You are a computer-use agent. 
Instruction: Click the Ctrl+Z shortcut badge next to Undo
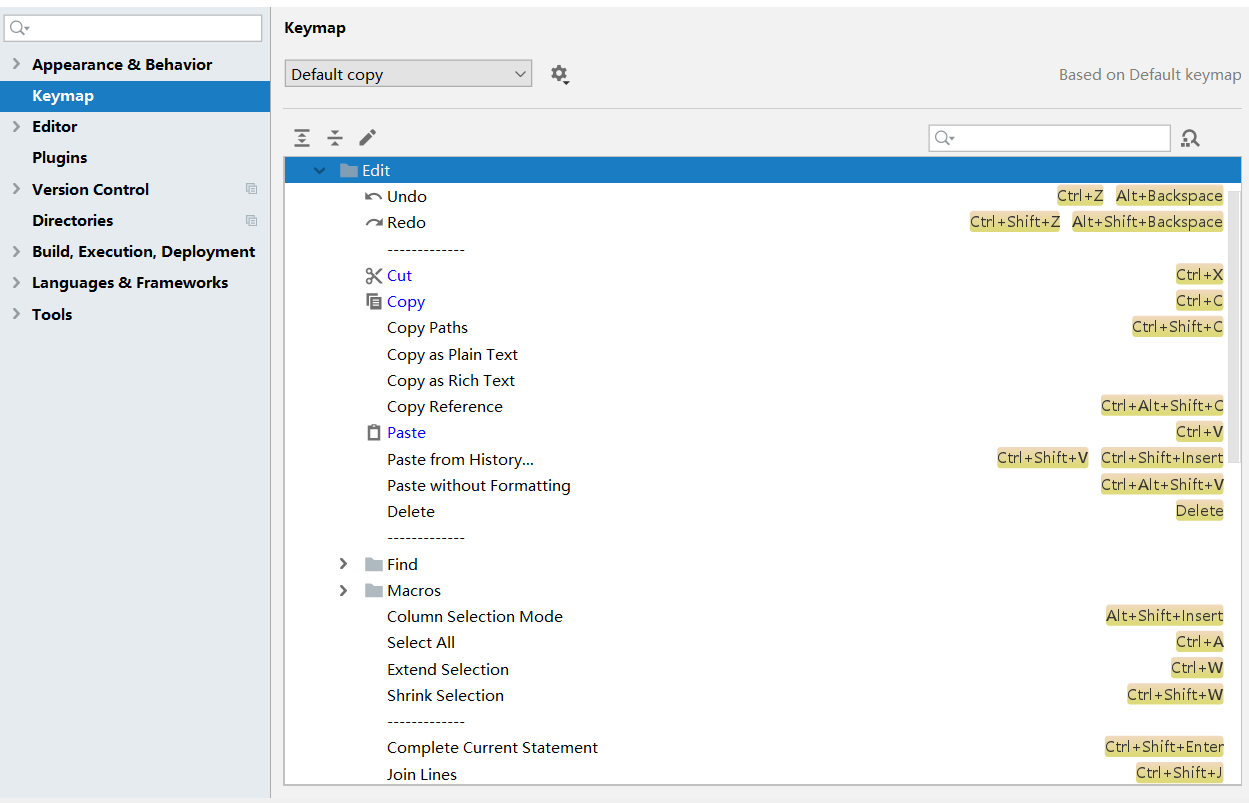tap(1080, 196)
